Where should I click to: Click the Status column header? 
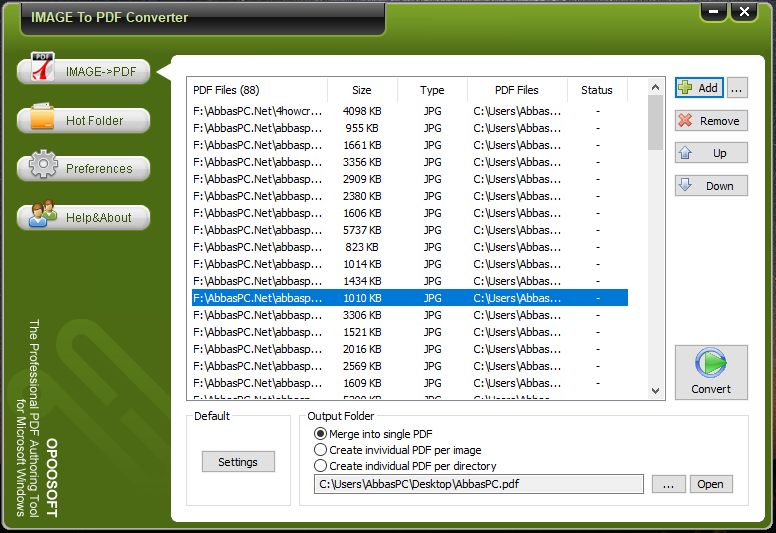click(x=597, y=90)
